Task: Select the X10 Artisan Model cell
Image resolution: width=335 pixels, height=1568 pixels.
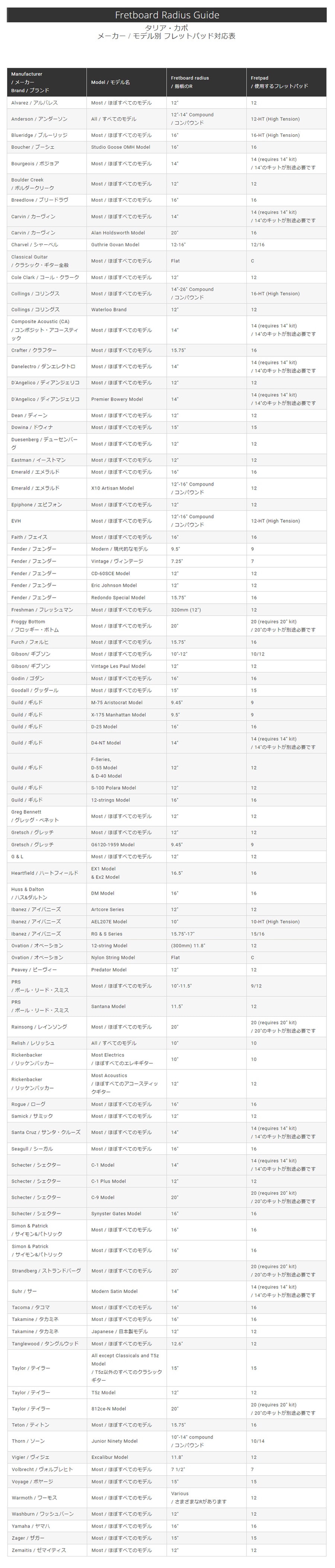Action: (126, 488)
